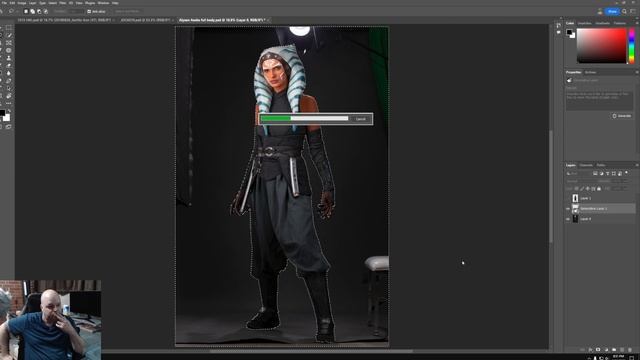
Task: Add a layer mask
Action: [x=598, y=350]
